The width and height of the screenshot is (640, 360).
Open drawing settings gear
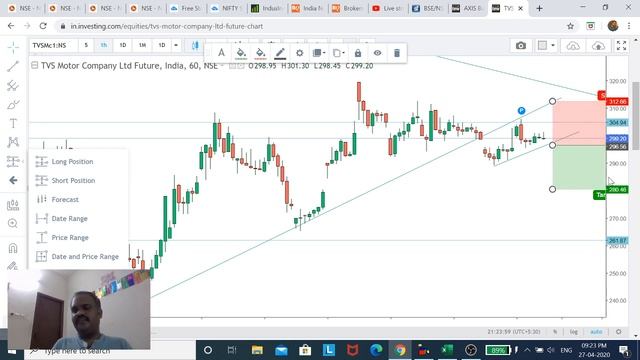[300, 53]
